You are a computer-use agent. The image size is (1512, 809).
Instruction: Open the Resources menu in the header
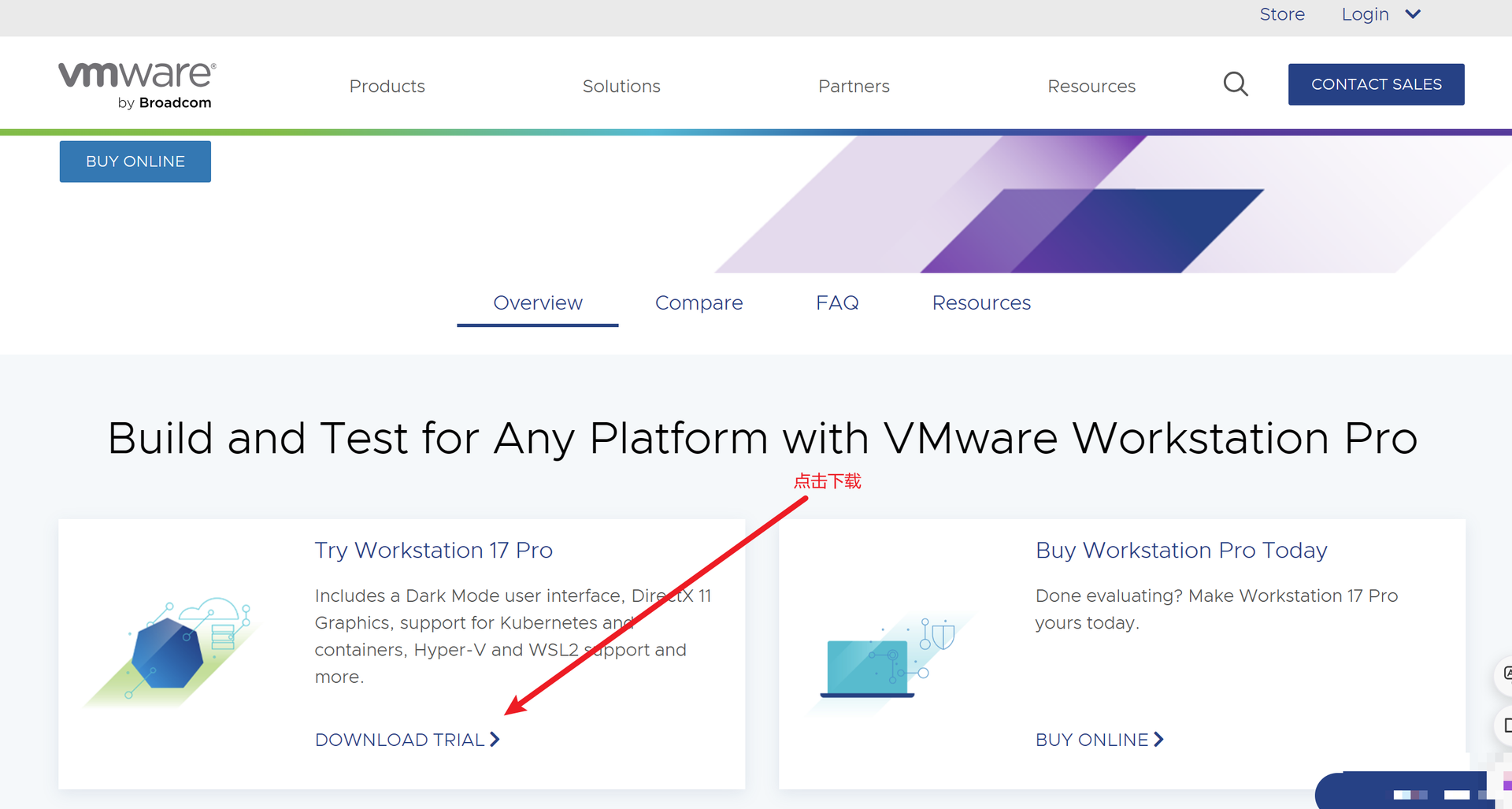tap(1091, 86)
